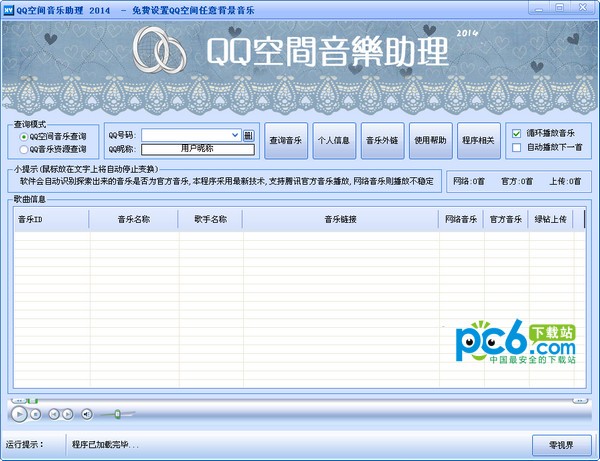The image size is (600, 461).
Task: Click the 用户昵称 nickname field
Action: tap(198, 149)
